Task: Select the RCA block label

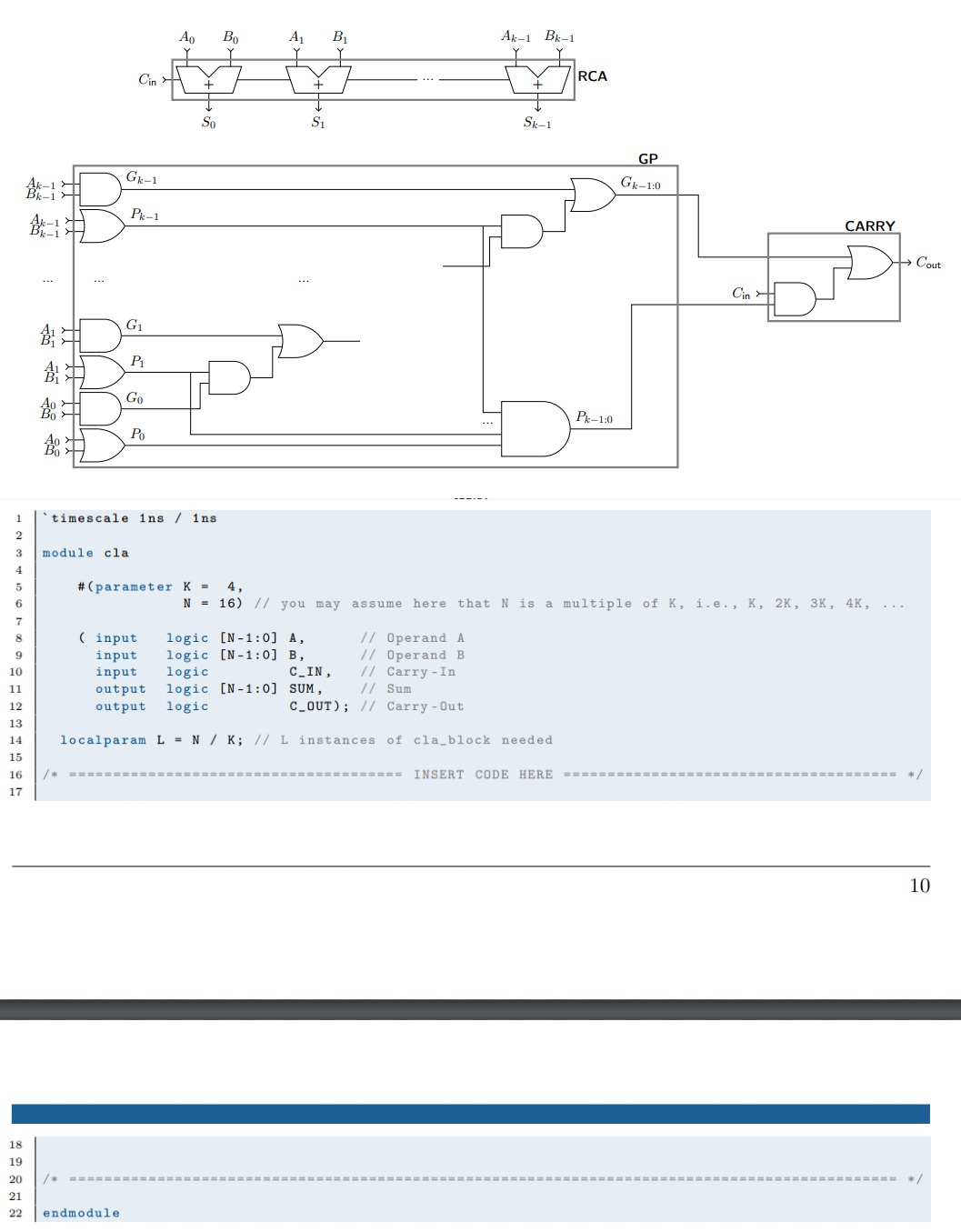Action: [x=592, y=77]
